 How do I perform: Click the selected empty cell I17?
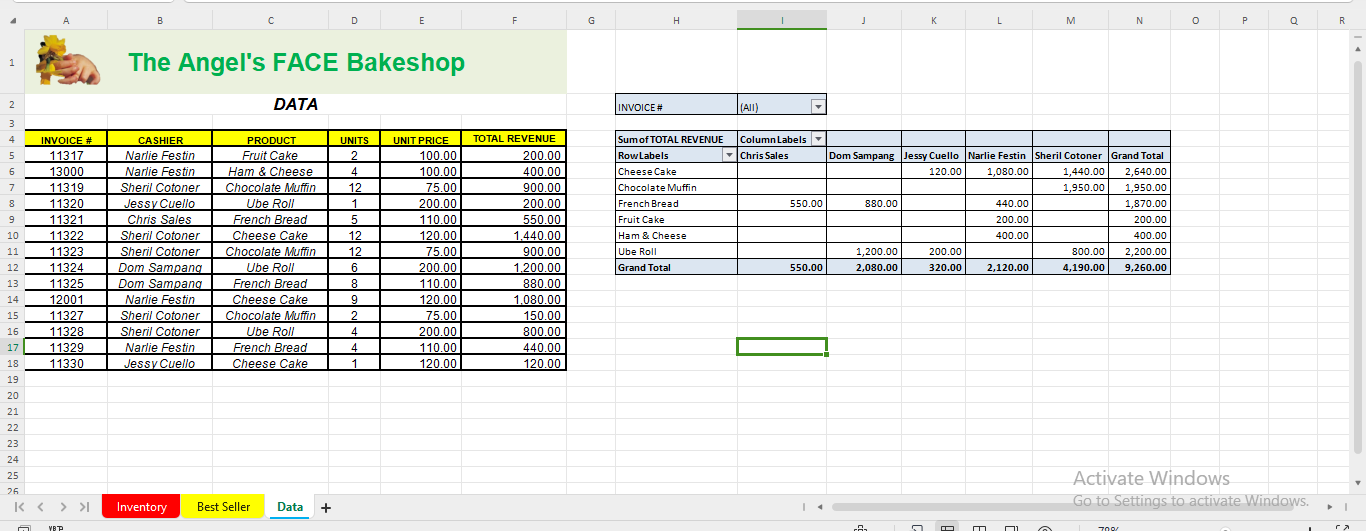(x=782, y=347)
